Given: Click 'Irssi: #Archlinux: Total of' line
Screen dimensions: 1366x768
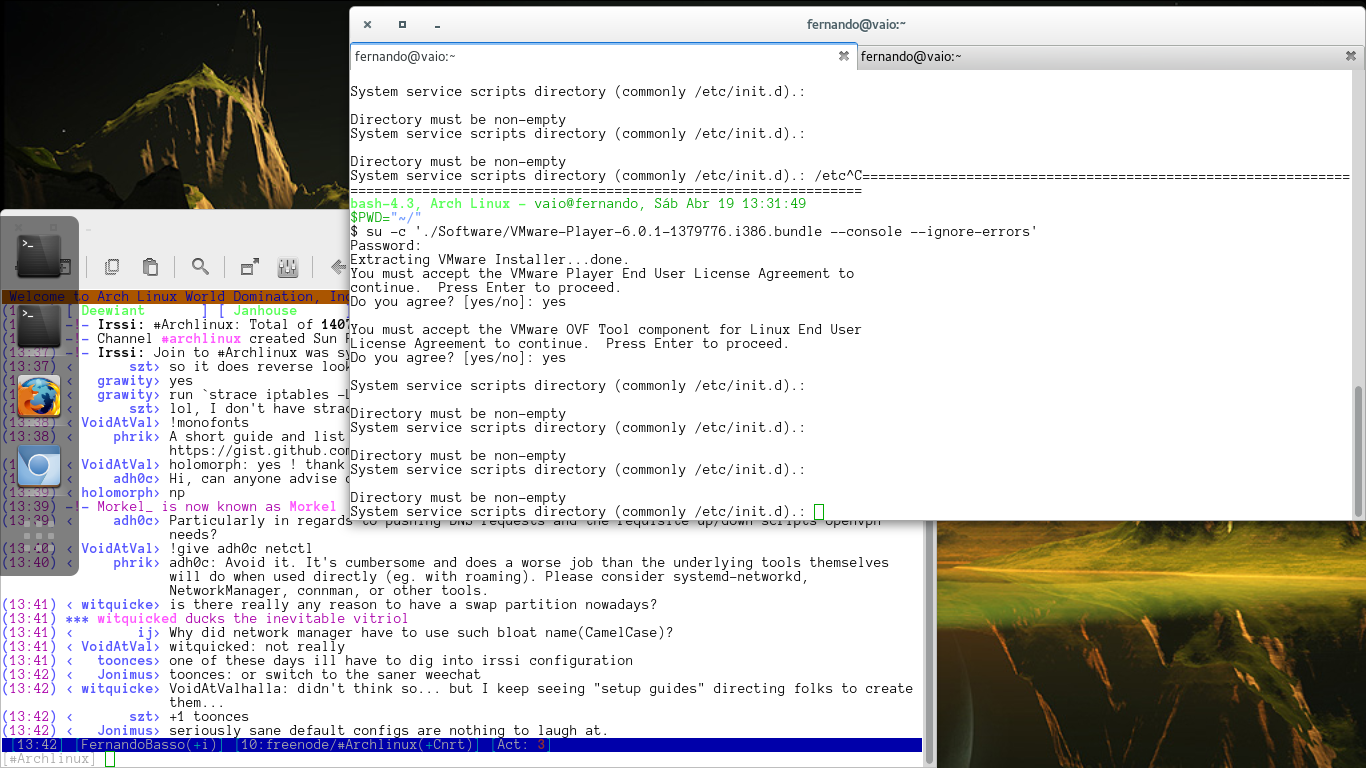Looking at the screenshot, I should (222, 325).
